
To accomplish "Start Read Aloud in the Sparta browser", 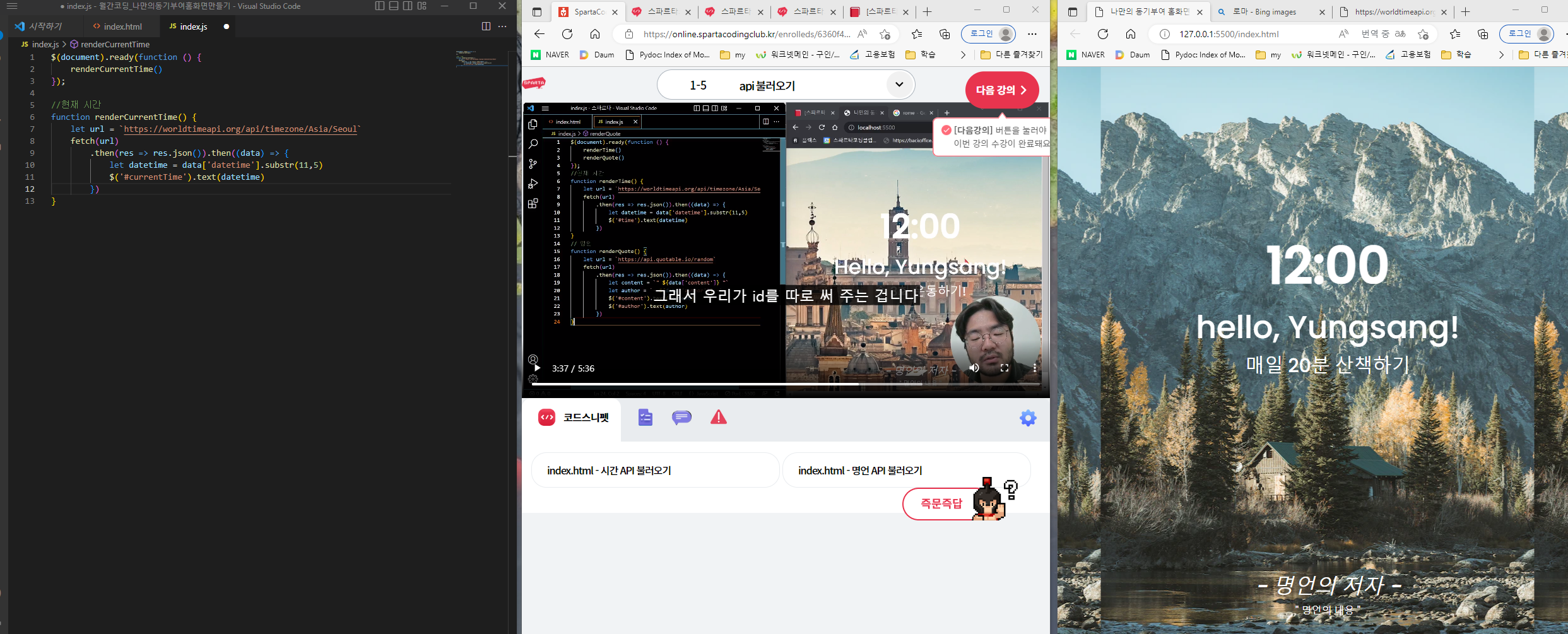I will [862, 34].
